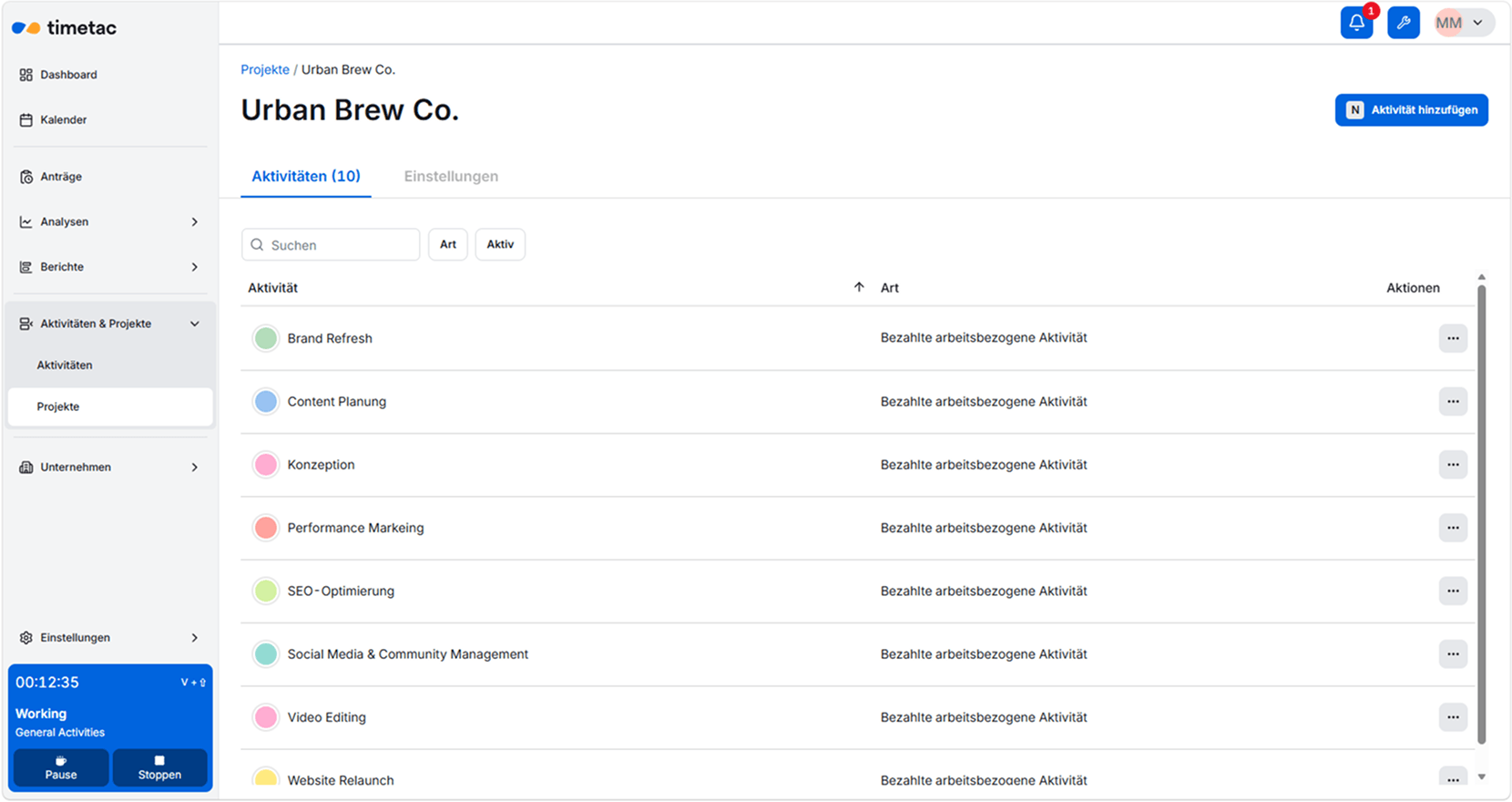Open the Aktiv filter
The width and height of the screenshot is (1512, 802).
(x=500, y=244)
